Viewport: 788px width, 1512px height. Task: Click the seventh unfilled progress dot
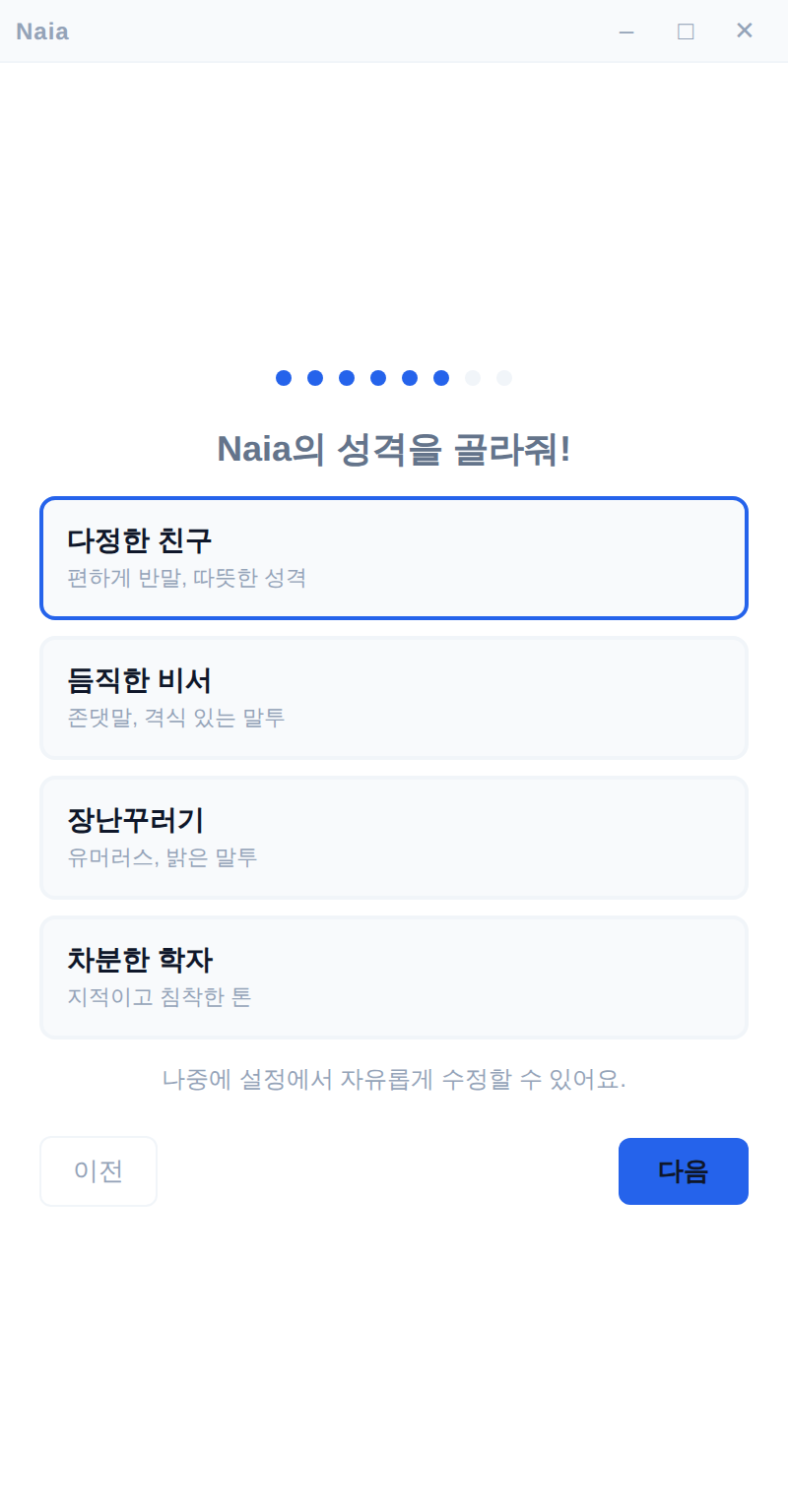(x=472, y=378)
